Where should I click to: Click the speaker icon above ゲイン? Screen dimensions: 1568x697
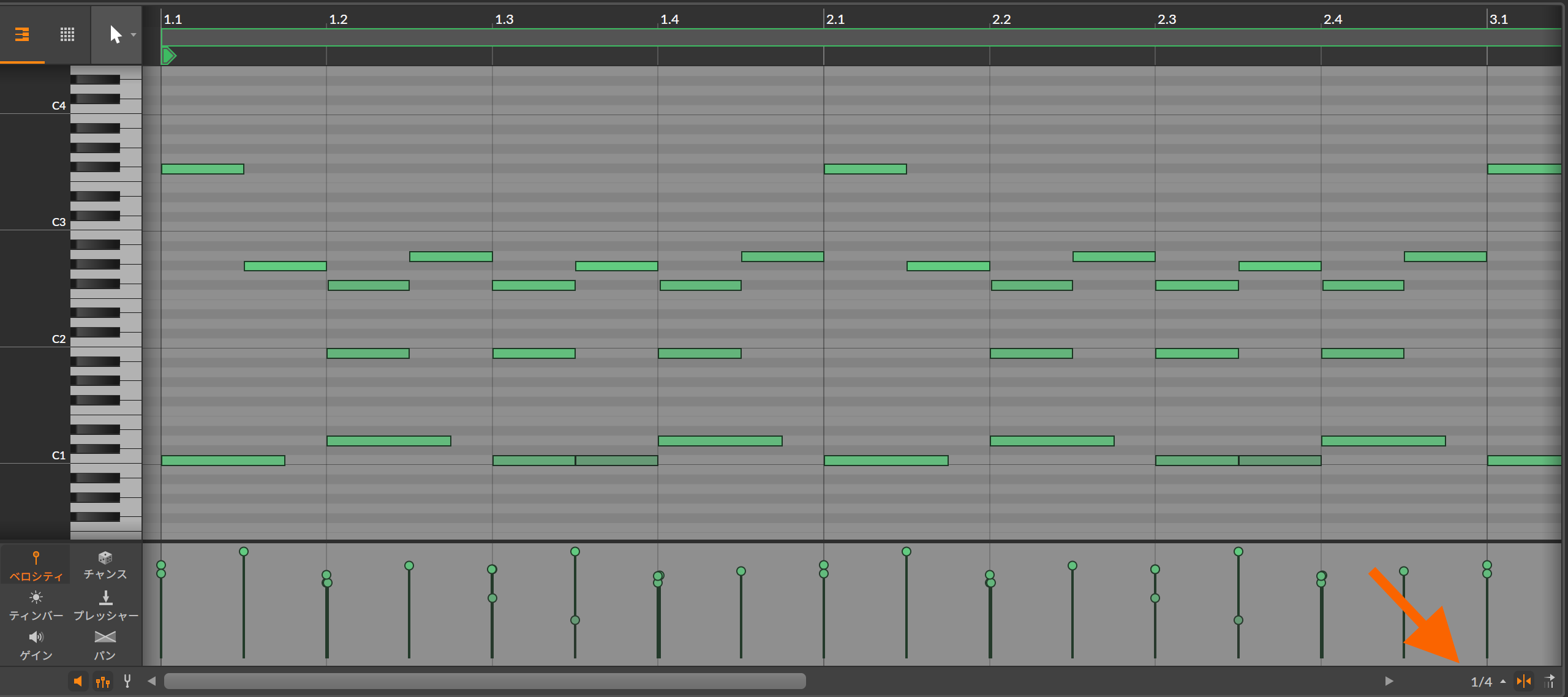(x=36, y=637)
